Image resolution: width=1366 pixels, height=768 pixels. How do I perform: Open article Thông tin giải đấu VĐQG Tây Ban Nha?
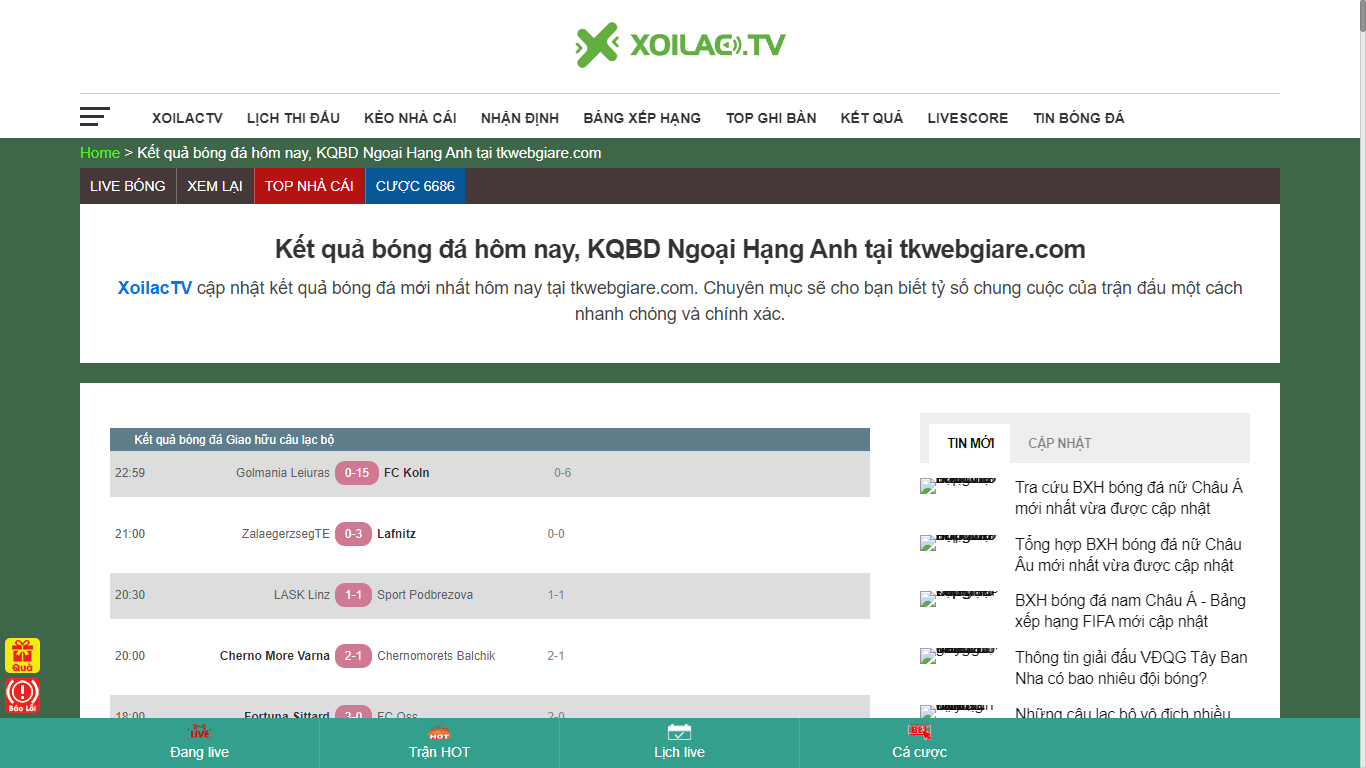pyautogui.click(x=1131, y=668)
